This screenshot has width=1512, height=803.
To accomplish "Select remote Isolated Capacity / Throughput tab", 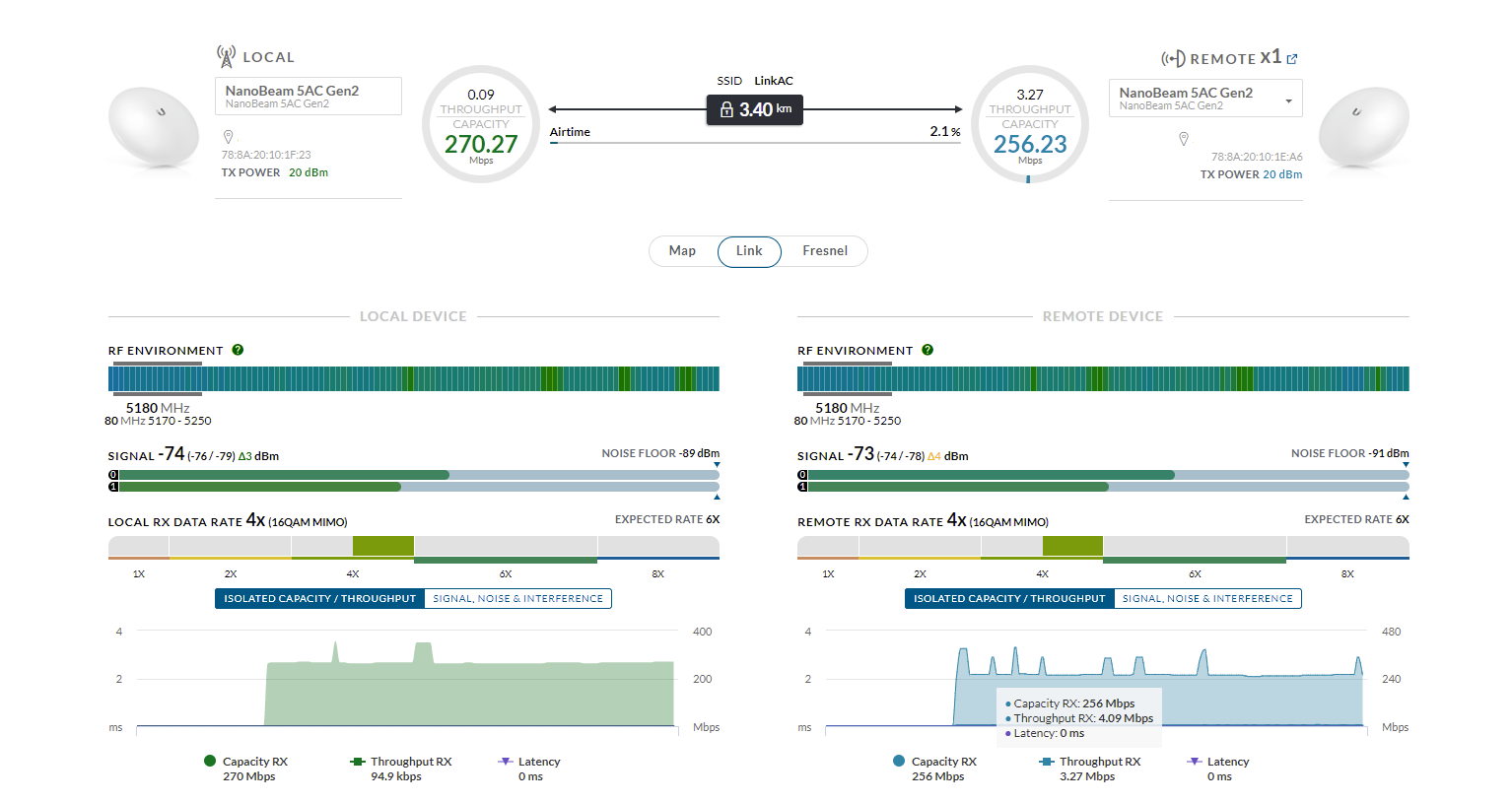I will click(1009, 598).
